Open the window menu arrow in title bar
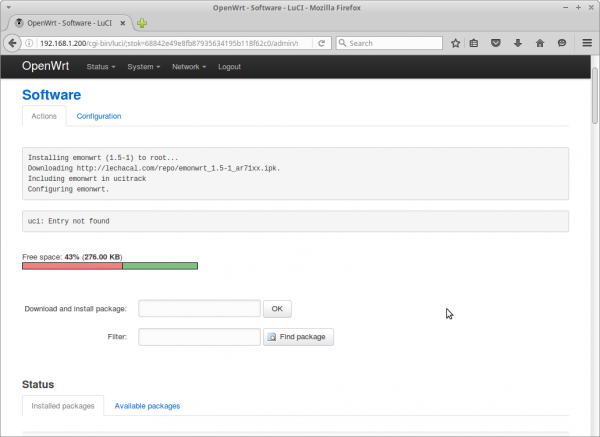The image size is (600, 437). coord(8,7)
